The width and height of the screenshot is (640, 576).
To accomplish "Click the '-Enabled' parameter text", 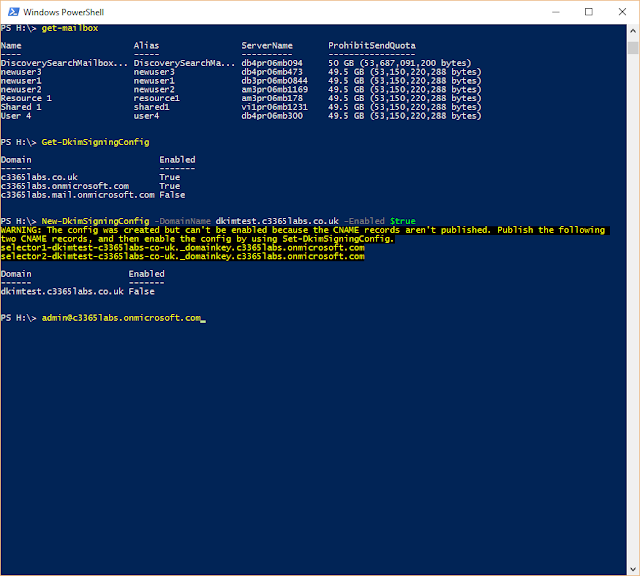I will pos(364,221).
